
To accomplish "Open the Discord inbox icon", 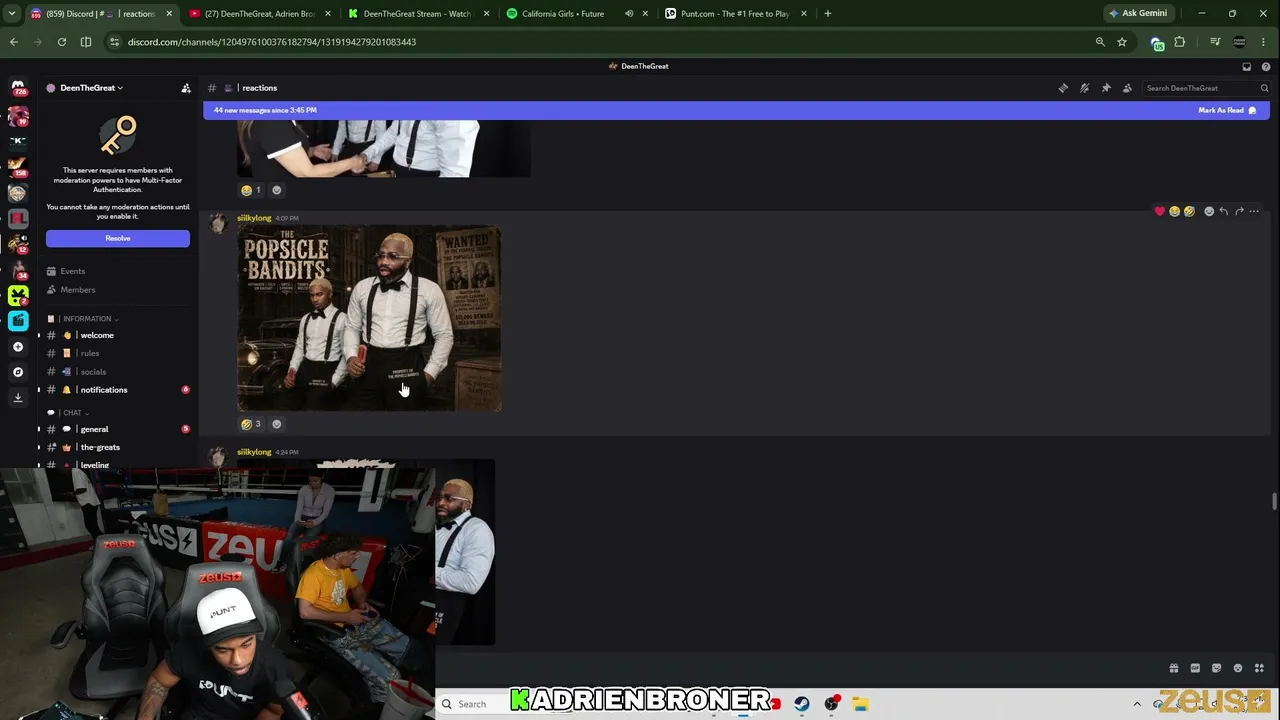I will pos(1246,66).
